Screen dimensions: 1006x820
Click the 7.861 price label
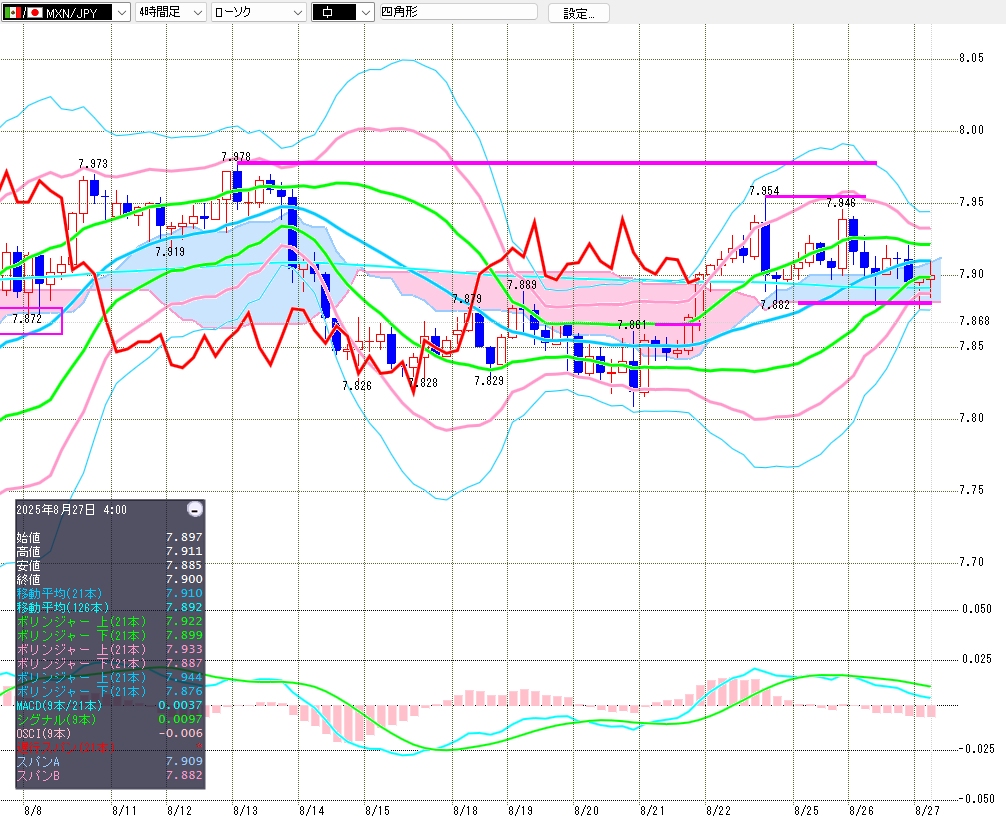tap(632, 325)
